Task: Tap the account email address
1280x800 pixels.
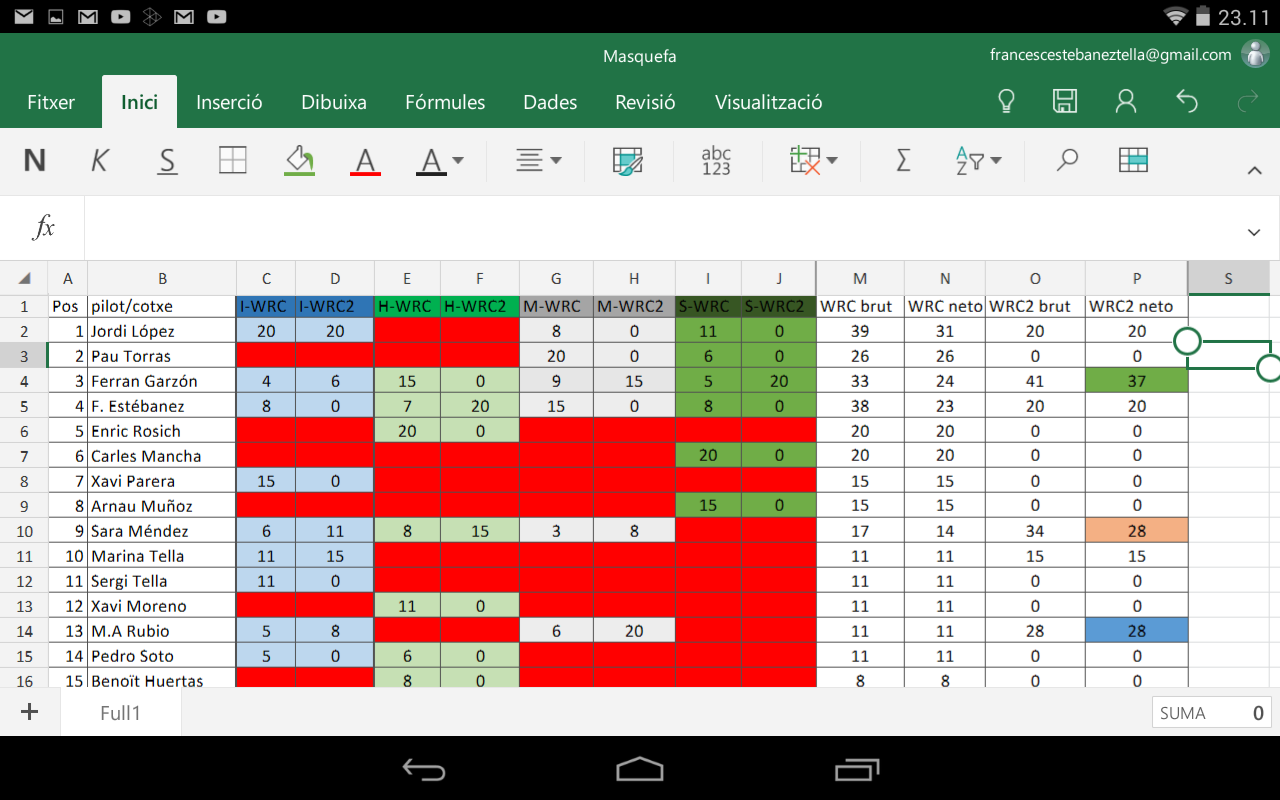Action: coord(1111,55)
